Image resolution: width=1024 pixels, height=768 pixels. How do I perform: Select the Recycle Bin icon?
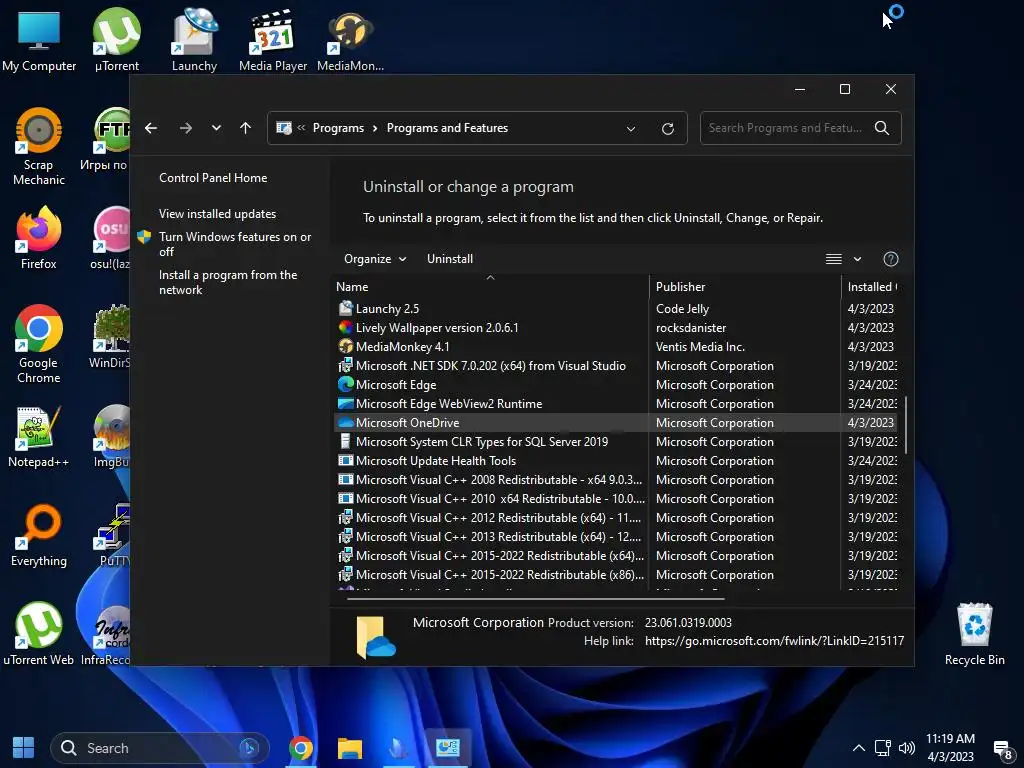pos(974,634)
